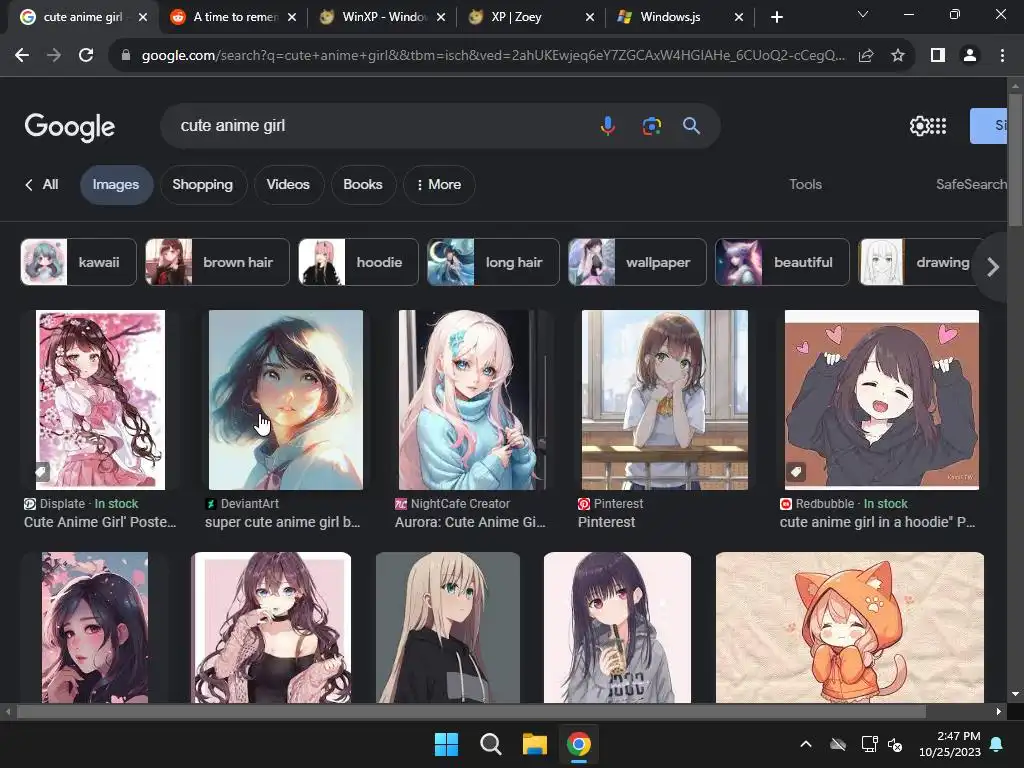This screenshot has height=768, width=1024.
Task: Open the Chrome profile icon
Action: tap(970, 56)
